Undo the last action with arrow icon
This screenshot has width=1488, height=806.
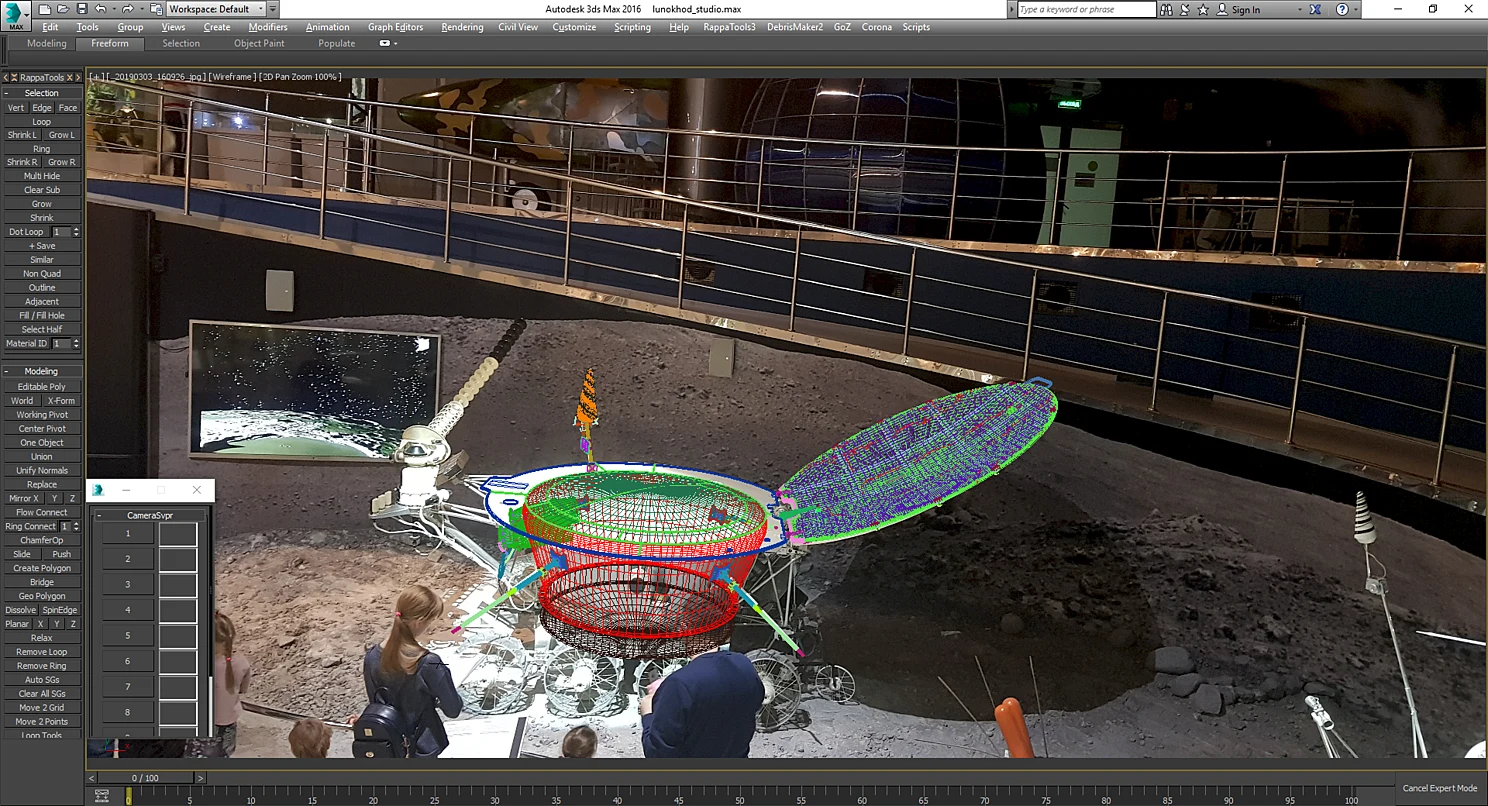[100, 9]
